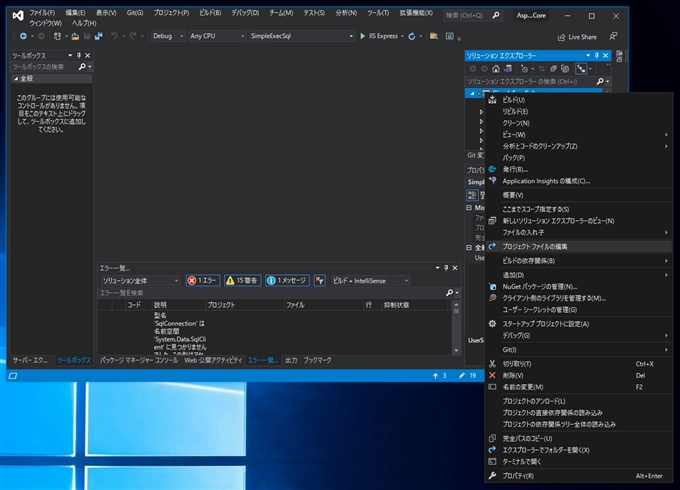680x490 pixels.
Task: Click the error list vertical scrollbar
Action: [x=456, y=329]
